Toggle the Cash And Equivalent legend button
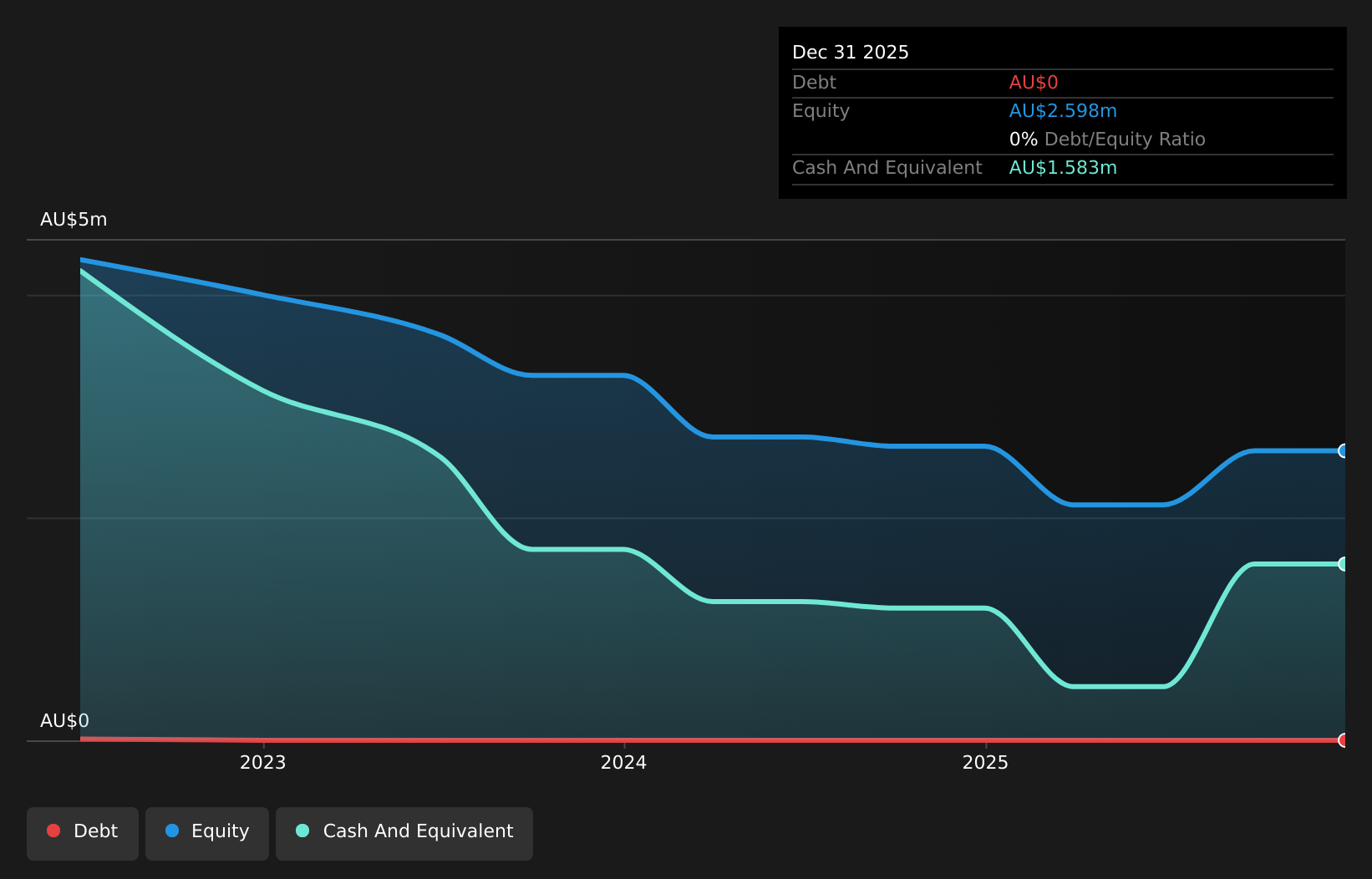This screenshot has height=879, width=1372. tap(404, 833)
